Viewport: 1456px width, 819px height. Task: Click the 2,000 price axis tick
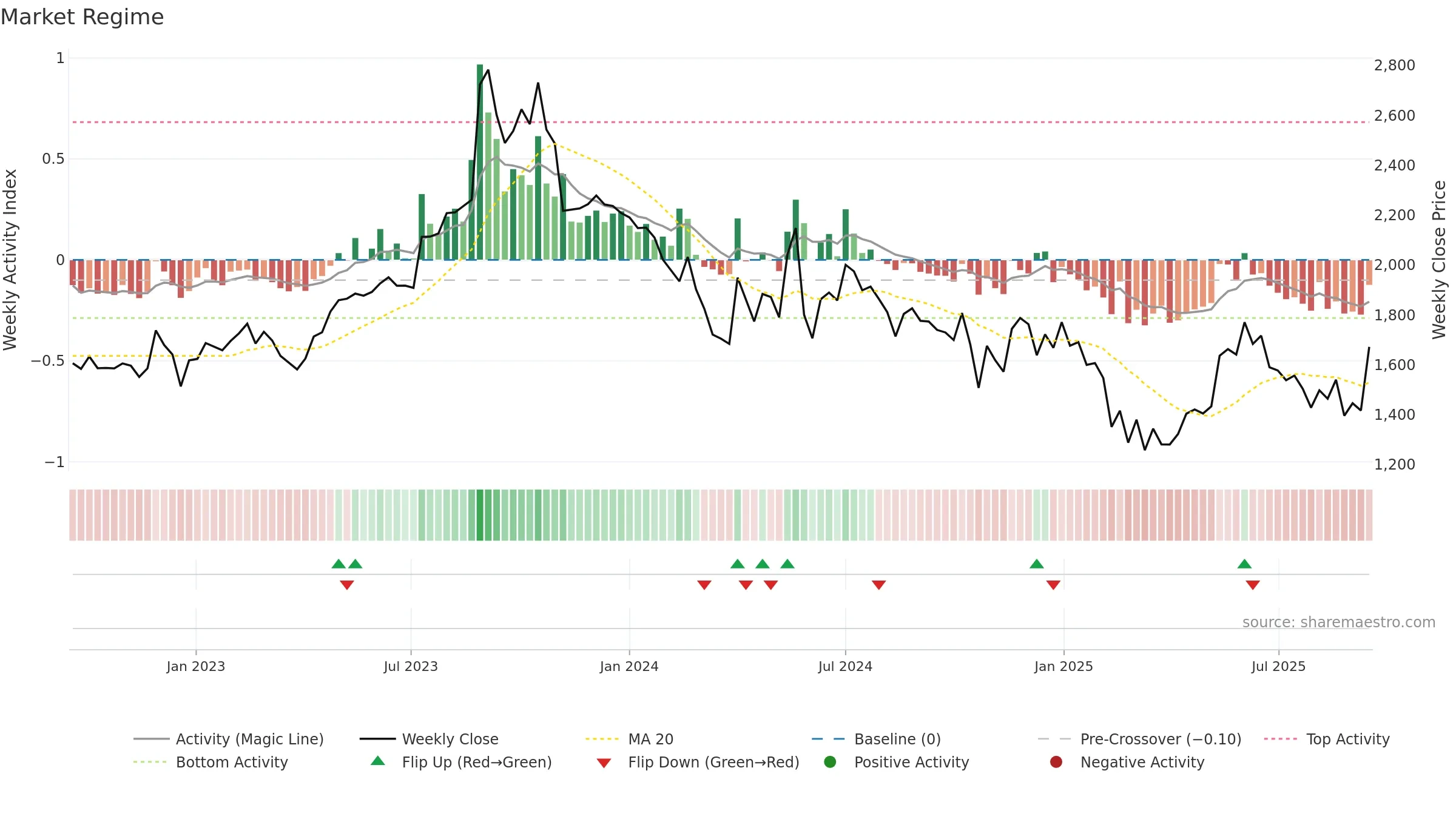click(x=1395, y=265)
